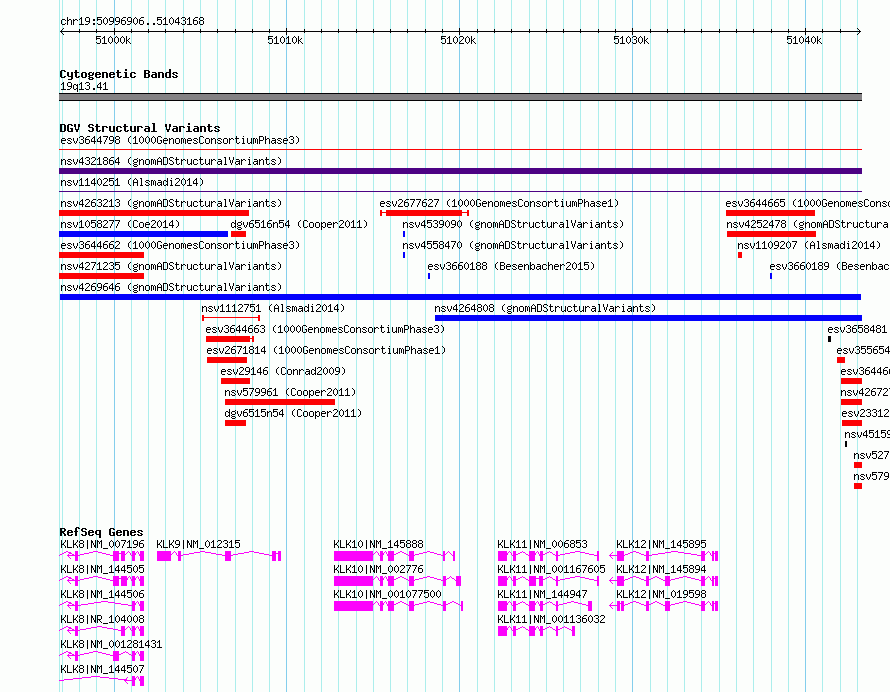Viewport: 890px width, 692px height.
Task: Click the long blue bar of nsv4269646
Action: tap(460, 297)
